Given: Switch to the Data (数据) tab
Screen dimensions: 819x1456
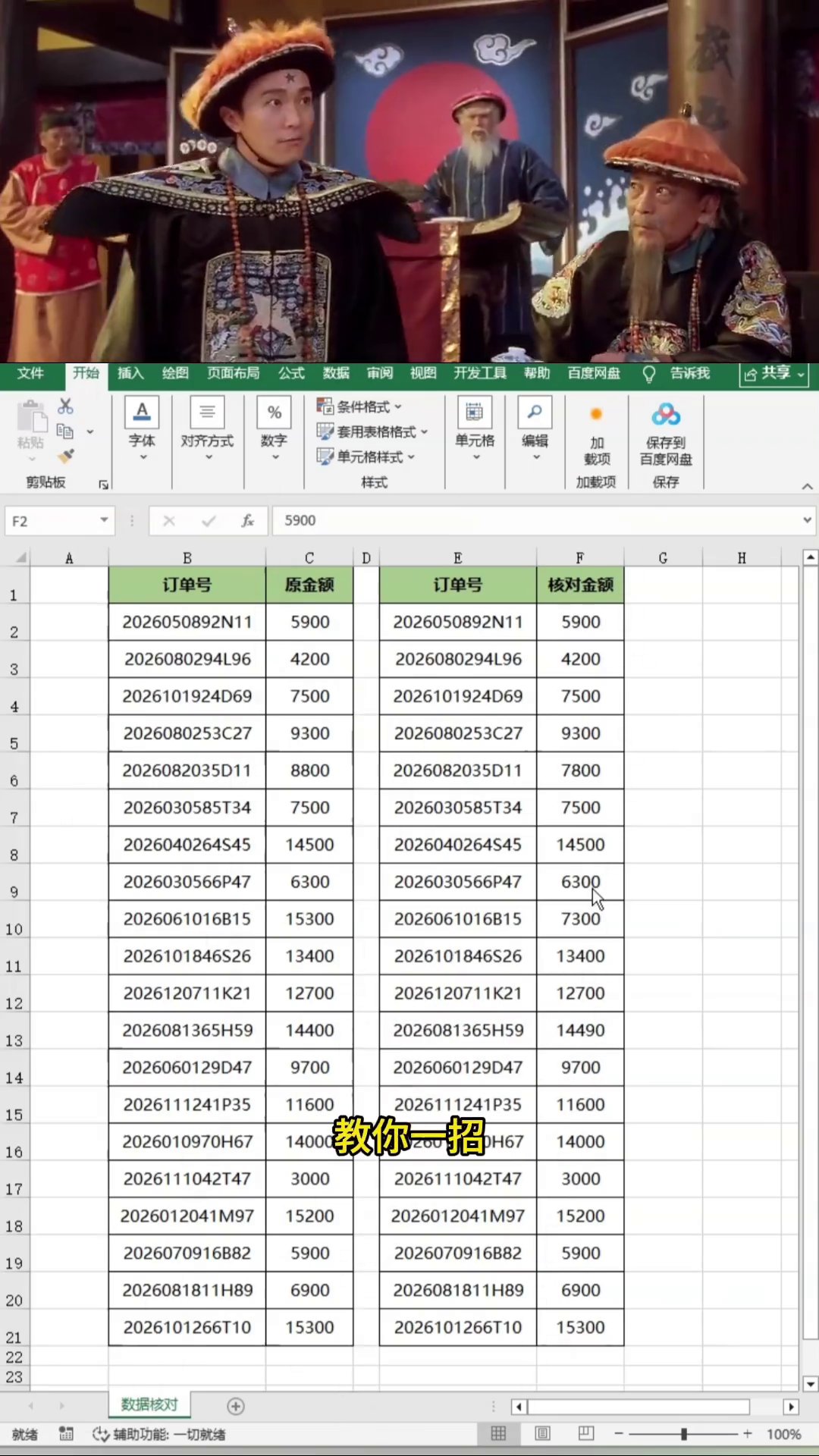Looking at the screenshot, I should tap(336, 373).
